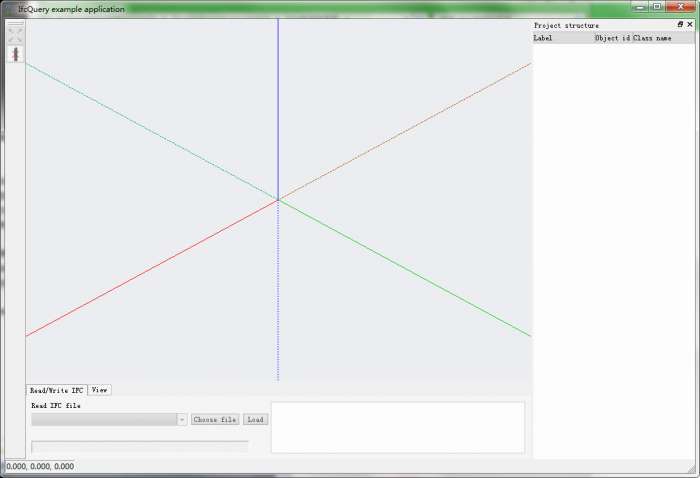Click the Object id column header
Viewport: 700px width, 478px height.
[612, 38]
